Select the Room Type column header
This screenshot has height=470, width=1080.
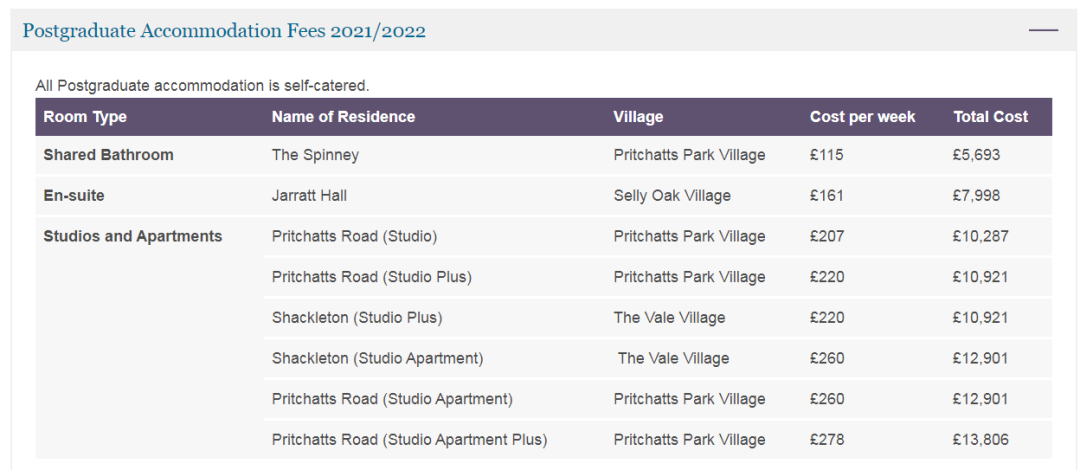coord(85,117)
